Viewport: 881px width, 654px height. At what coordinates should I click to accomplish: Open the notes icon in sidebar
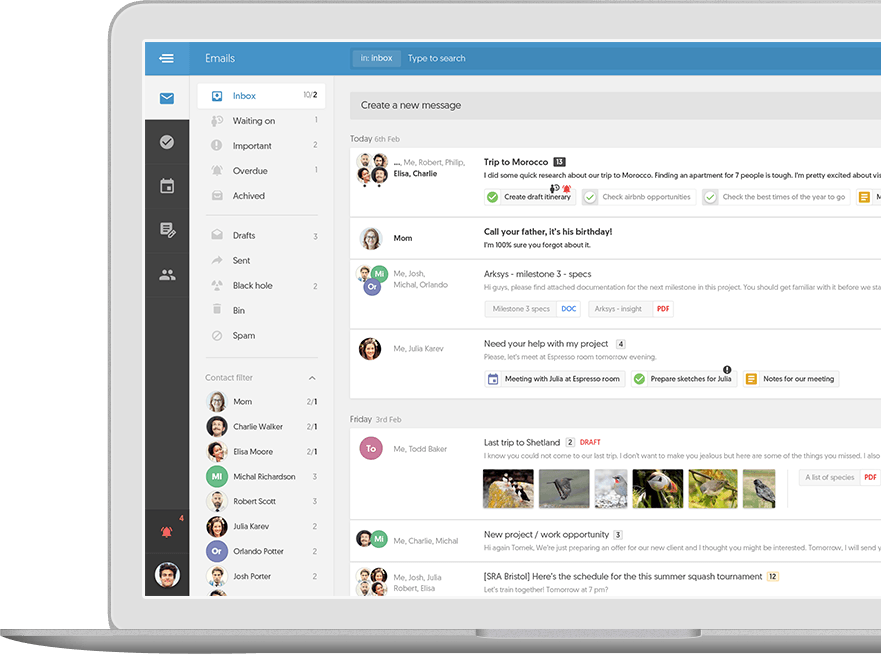click(x=167, y=231)
